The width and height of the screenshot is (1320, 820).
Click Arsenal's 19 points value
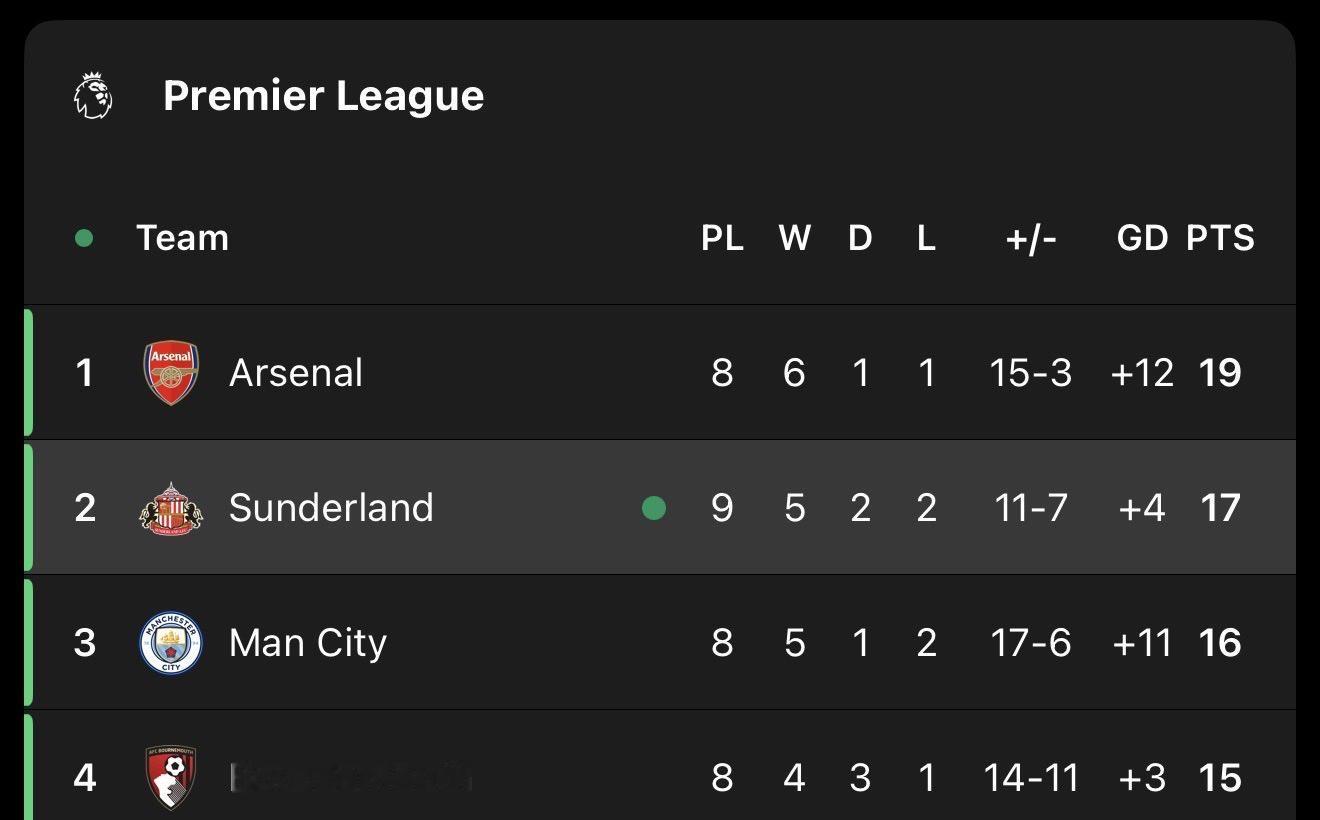point(1220,373)
